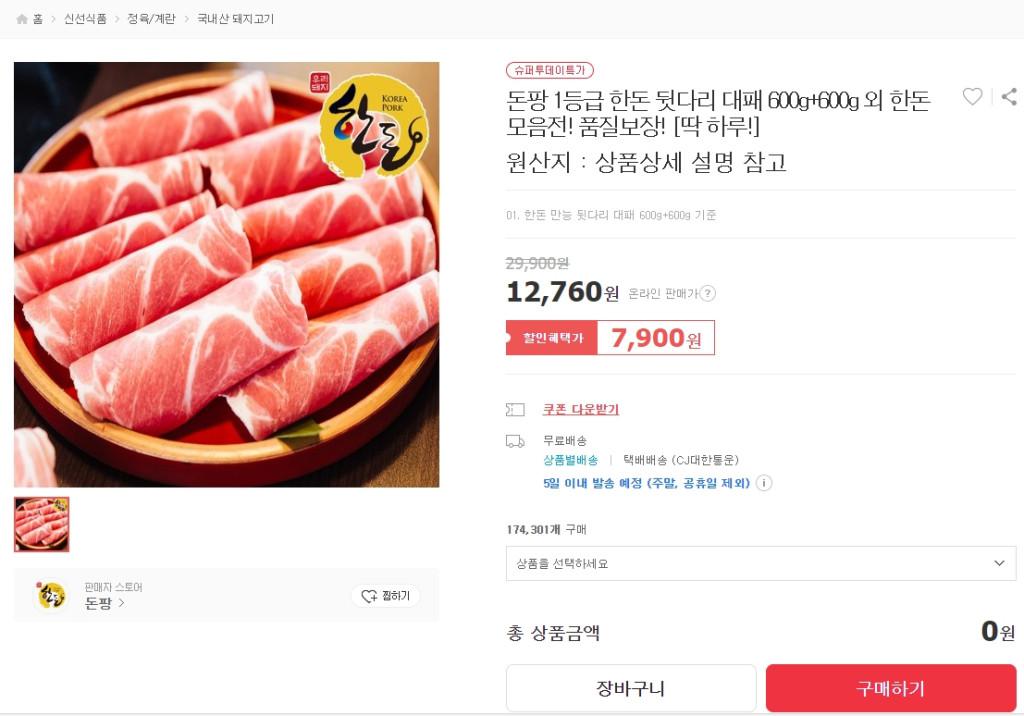
Task: Click the home icon in breadcrumb
Action: [22, 19]
